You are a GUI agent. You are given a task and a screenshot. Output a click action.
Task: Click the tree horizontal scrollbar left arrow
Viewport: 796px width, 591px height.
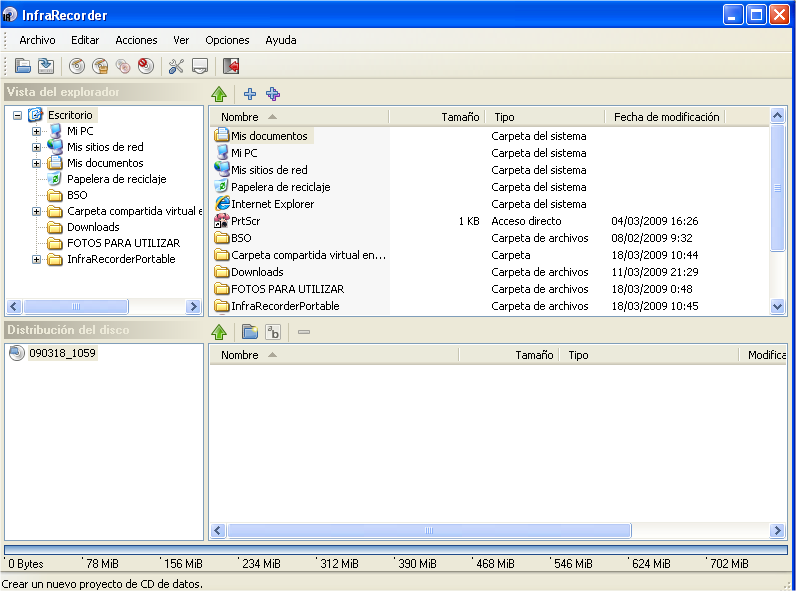14,307
